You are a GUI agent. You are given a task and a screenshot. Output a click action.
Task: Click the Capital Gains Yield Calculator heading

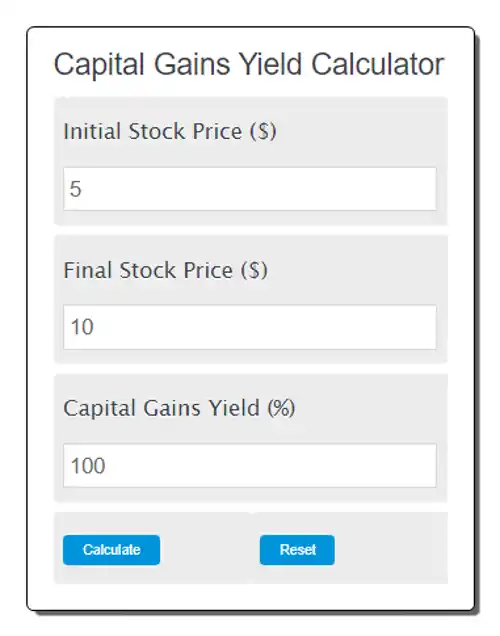(x=249, y=65)
